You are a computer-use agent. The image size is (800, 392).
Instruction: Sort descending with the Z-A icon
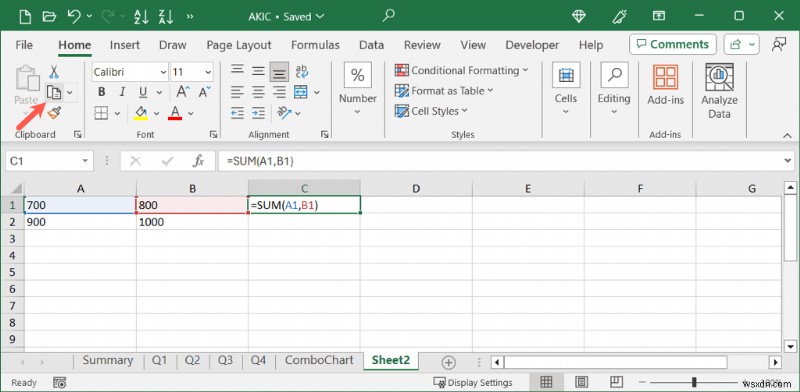167,16
